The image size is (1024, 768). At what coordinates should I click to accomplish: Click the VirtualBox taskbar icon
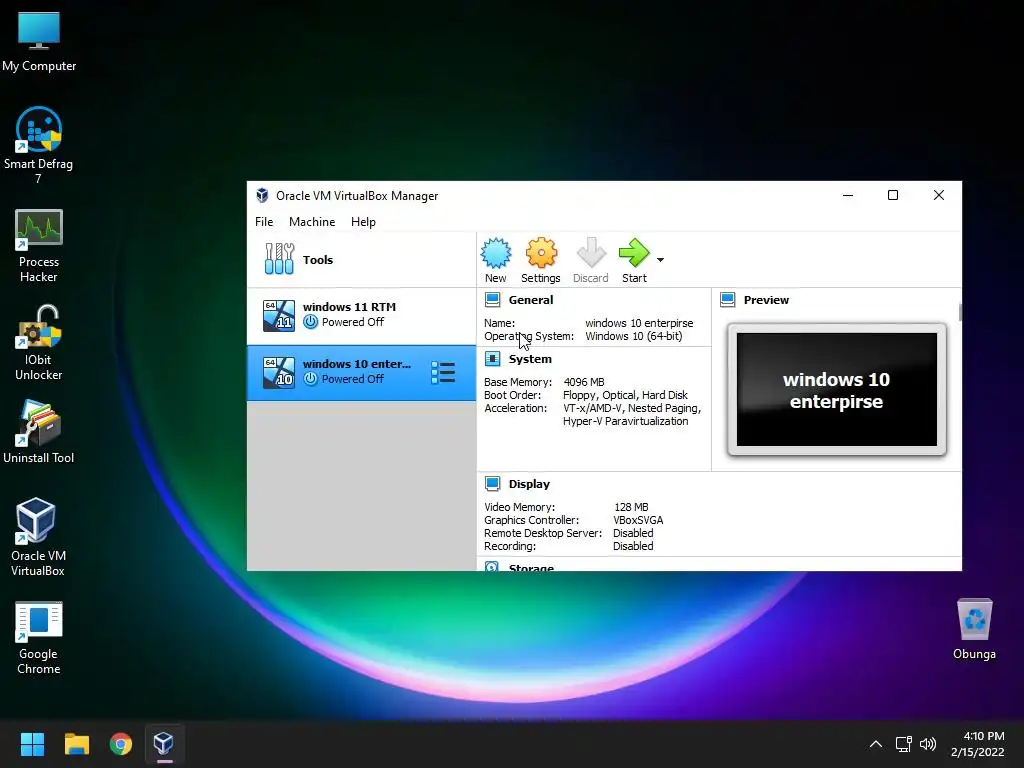click(164, 744)
